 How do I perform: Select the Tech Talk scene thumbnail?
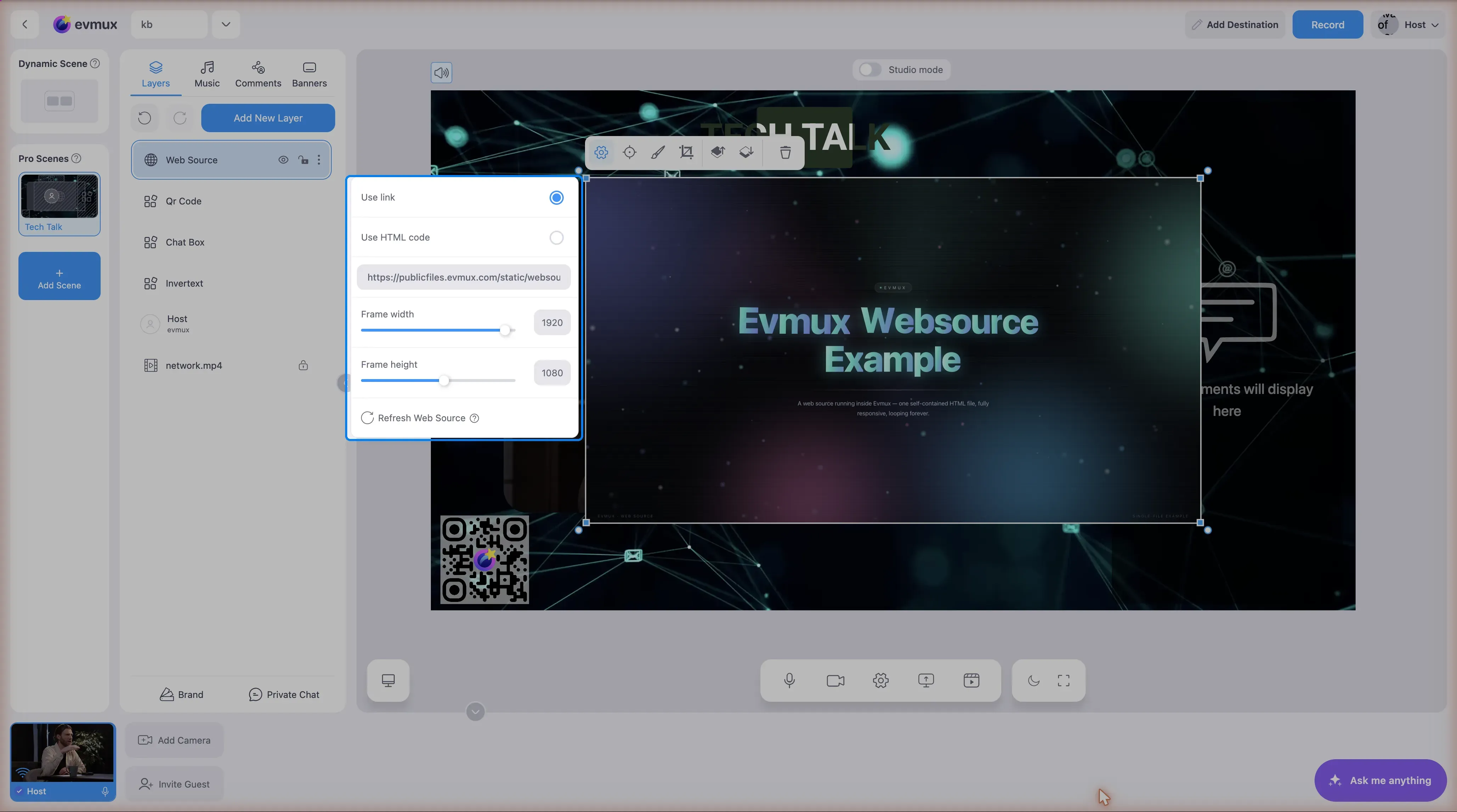60,204
